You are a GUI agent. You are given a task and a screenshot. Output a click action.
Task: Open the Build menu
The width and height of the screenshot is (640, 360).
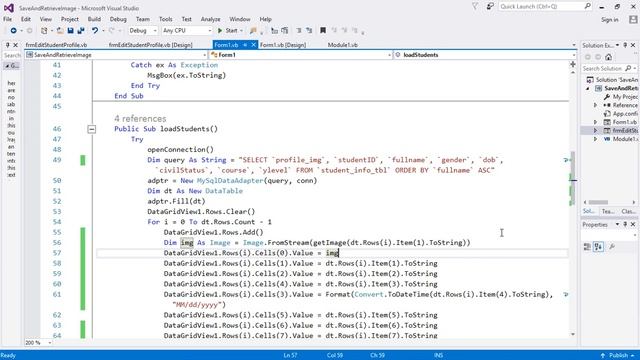[x=94, y=19]
